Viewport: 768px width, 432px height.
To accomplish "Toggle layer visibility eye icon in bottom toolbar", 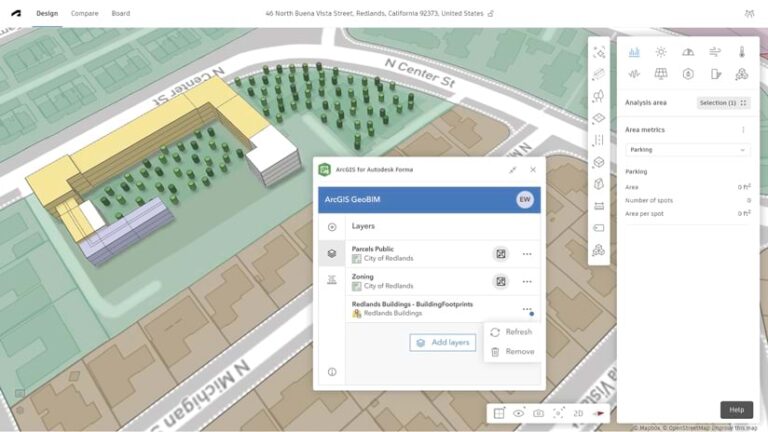I will (519, 413).
